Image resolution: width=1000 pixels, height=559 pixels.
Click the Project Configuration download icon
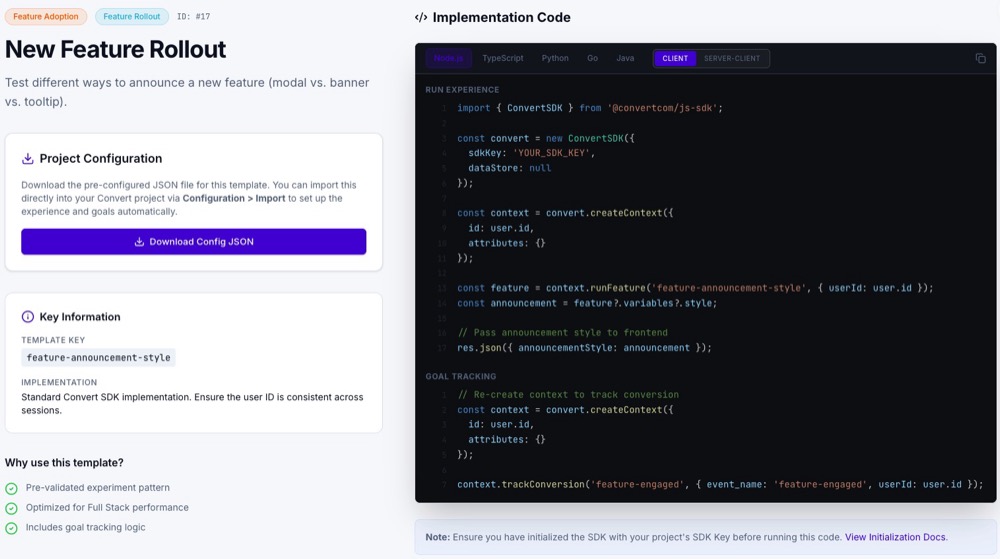point(28,159)
